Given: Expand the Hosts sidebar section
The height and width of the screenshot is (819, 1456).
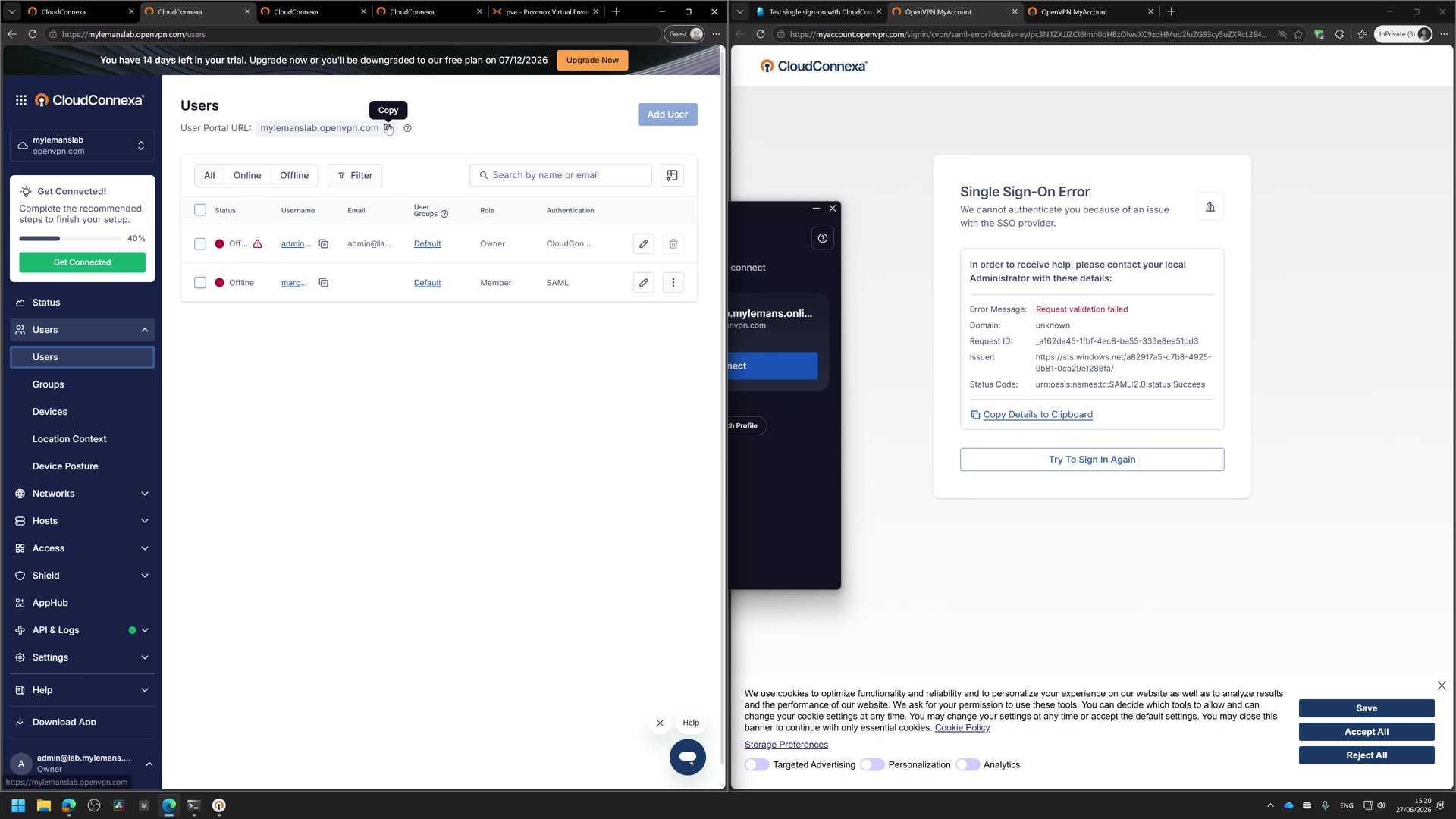Looking at the screenshot, I should pos(82,521).
